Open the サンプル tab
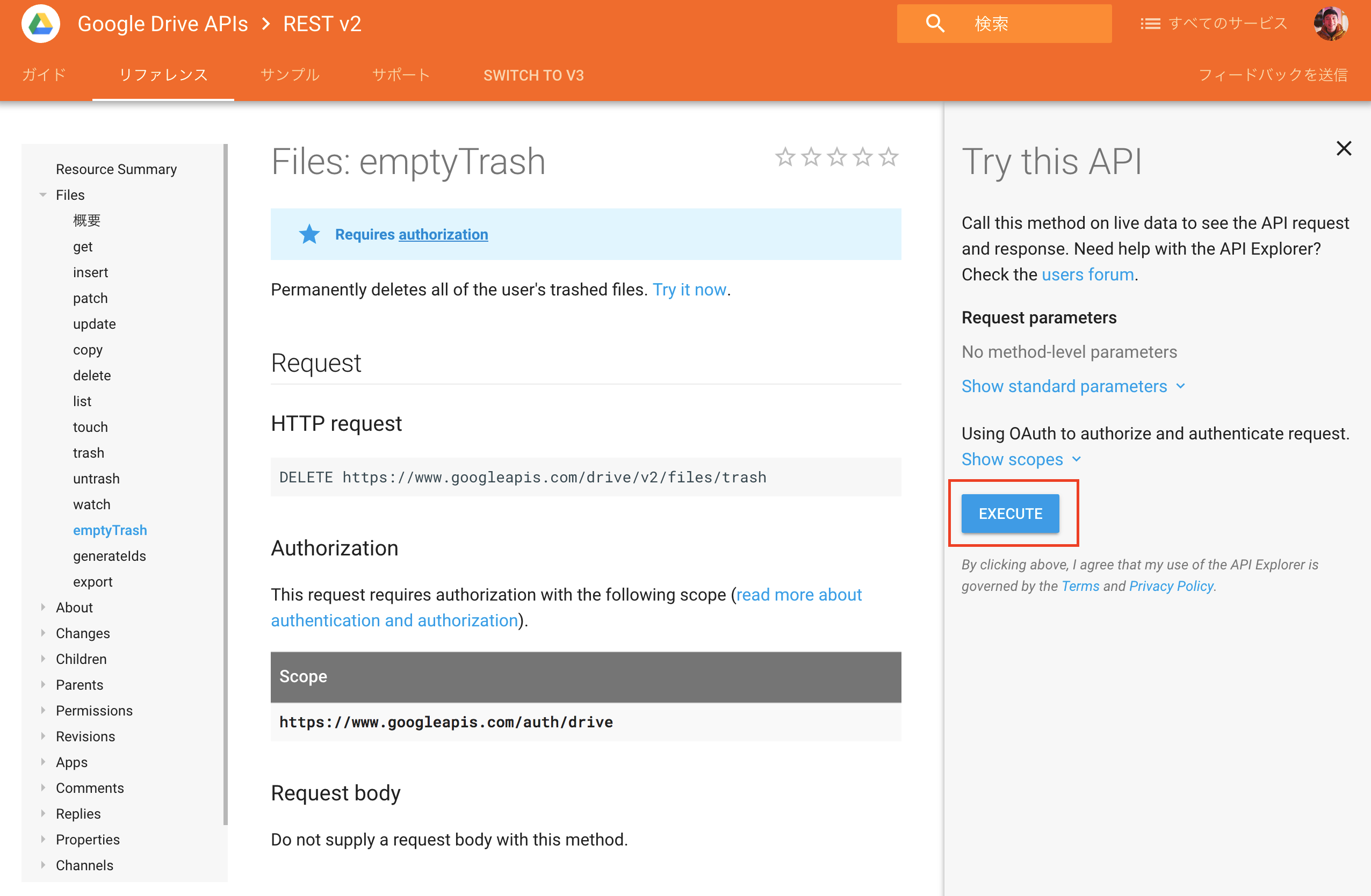The width and height of the screenshot is (1371, 896). click(x=290, y=75)
